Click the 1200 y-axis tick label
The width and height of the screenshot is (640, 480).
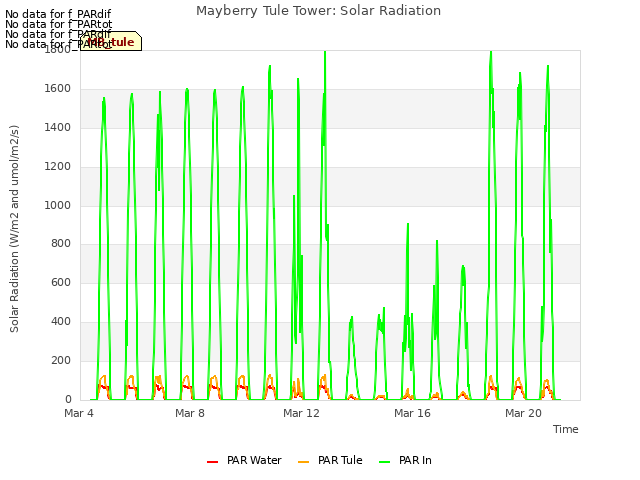coord(58,167)
